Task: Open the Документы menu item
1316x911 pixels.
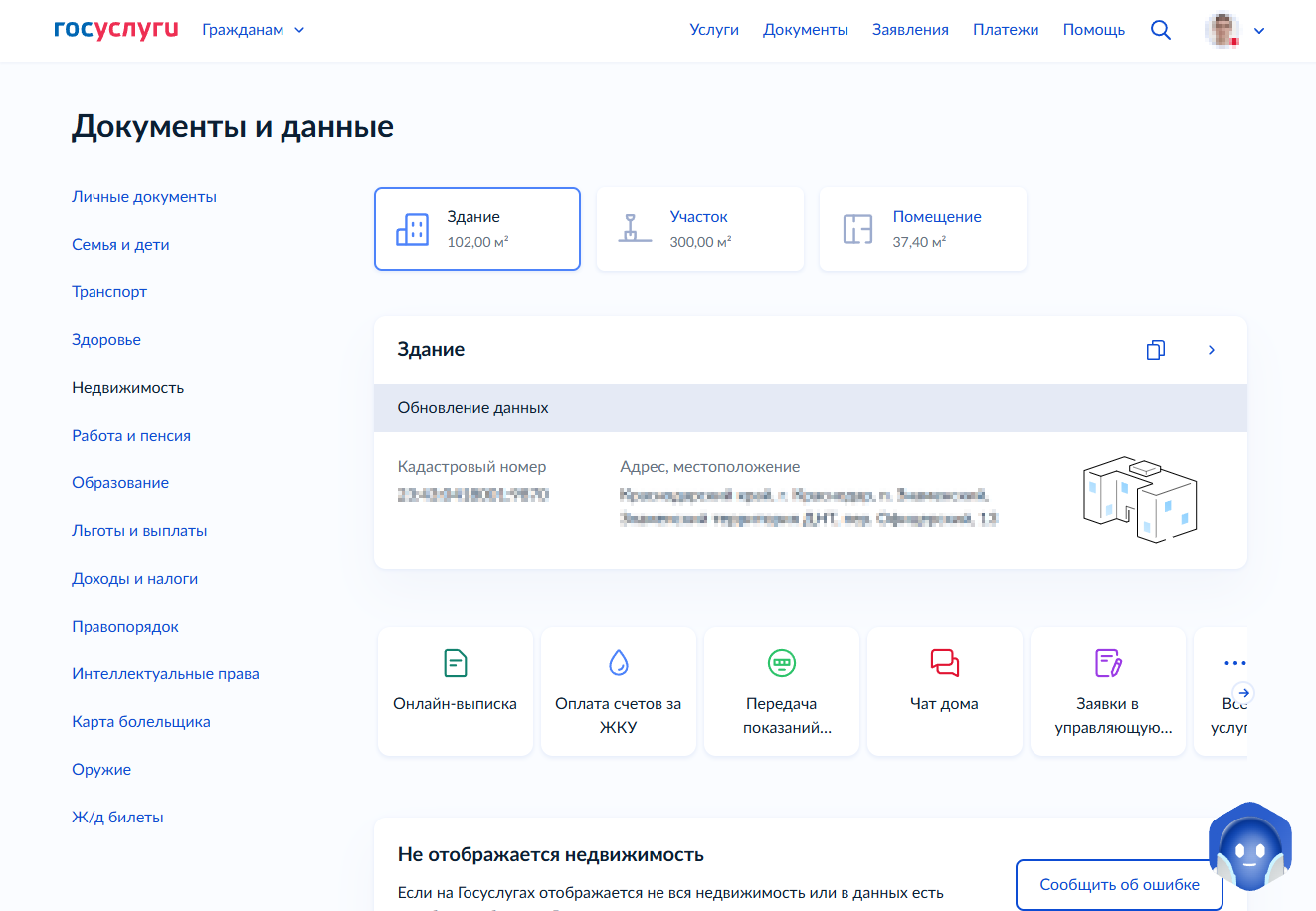Action: pos(806,30)
